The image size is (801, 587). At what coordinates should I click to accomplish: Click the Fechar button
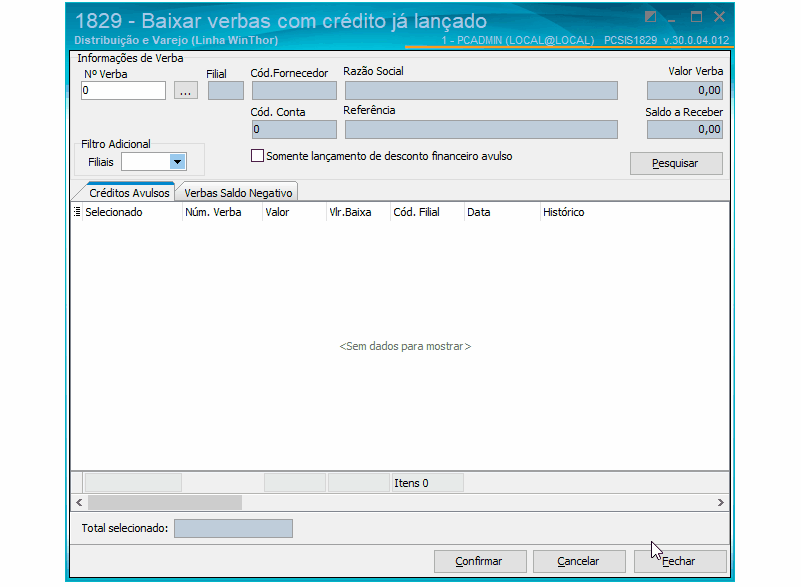(x=680, y=561)
